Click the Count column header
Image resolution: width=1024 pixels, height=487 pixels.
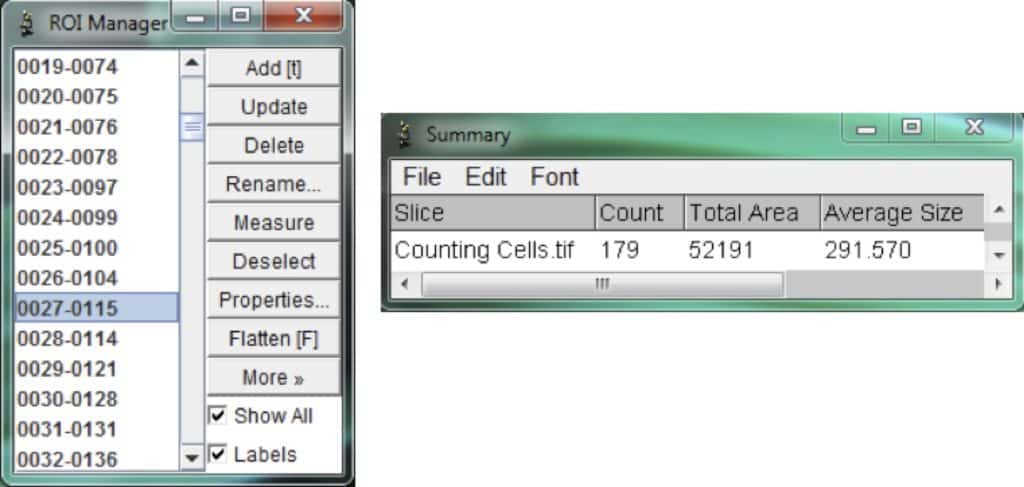640,213
